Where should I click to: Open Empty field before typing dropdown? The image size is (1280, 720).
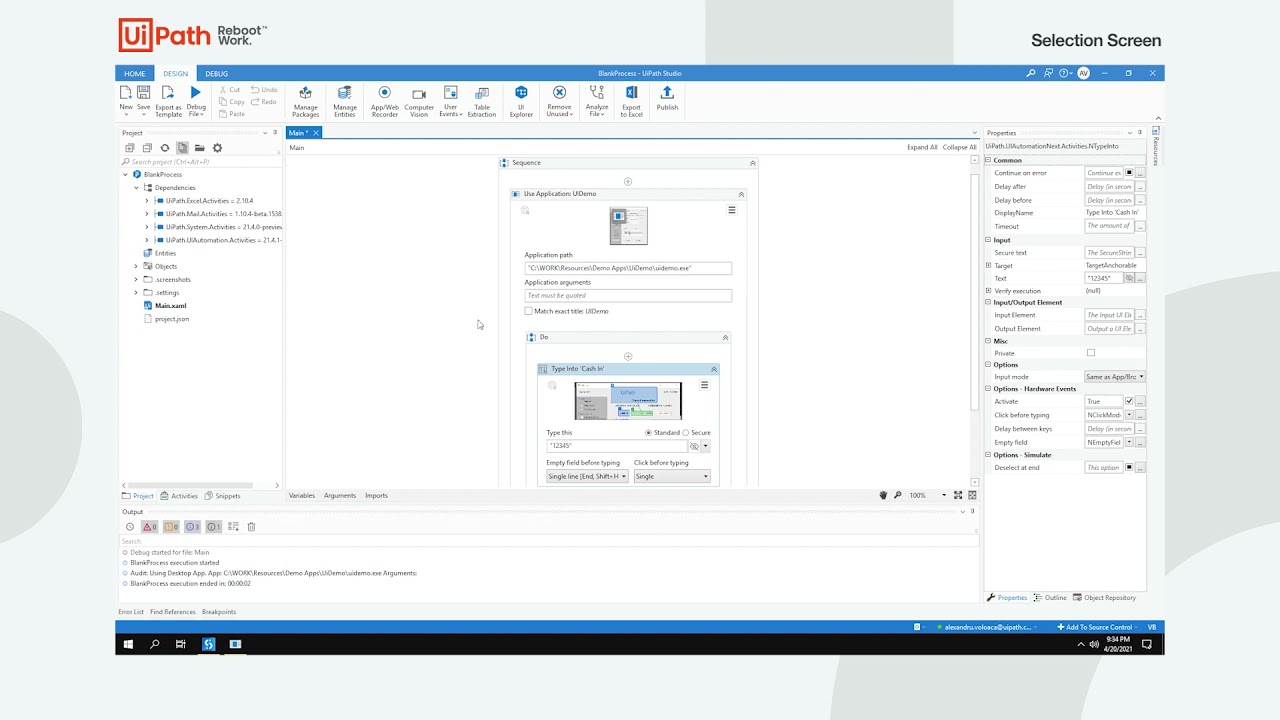[x=588, y=477]
